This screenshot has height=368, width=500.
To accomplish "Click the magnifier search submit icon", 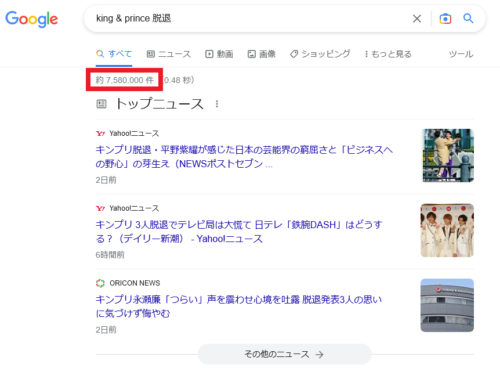I will point(468,18).
